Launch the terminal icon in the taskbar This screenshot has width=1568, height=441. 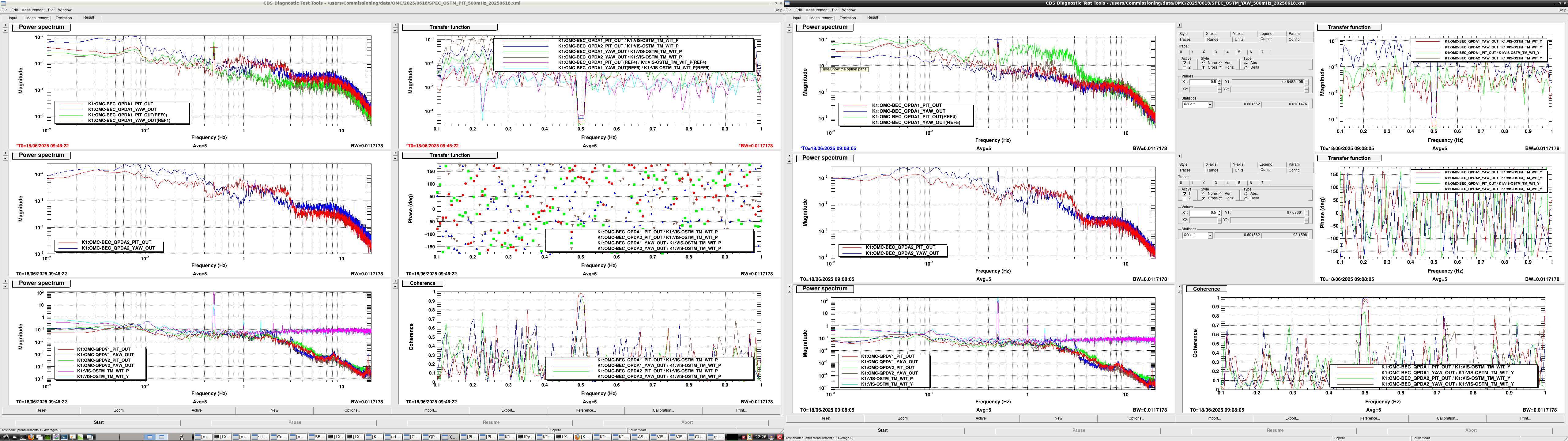tap(23, 437)
